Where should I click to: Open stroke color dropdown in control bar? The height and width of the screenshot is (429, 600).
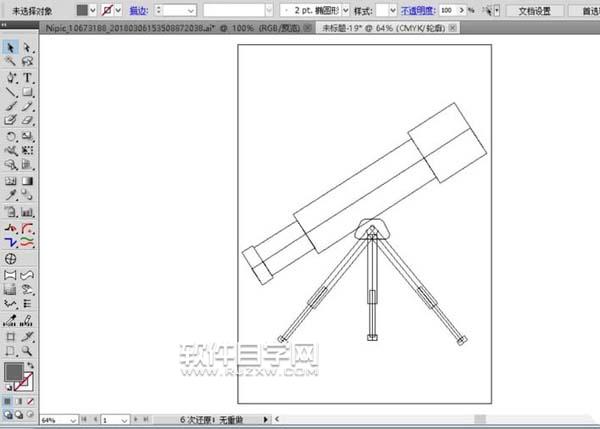click(118, 11)
